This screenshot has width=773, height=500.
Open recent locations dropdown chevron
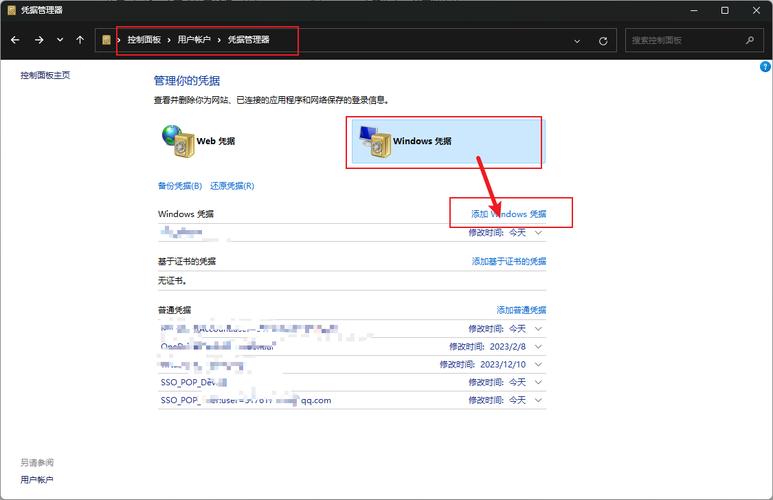pyautogui.click(x=60, y=40)
